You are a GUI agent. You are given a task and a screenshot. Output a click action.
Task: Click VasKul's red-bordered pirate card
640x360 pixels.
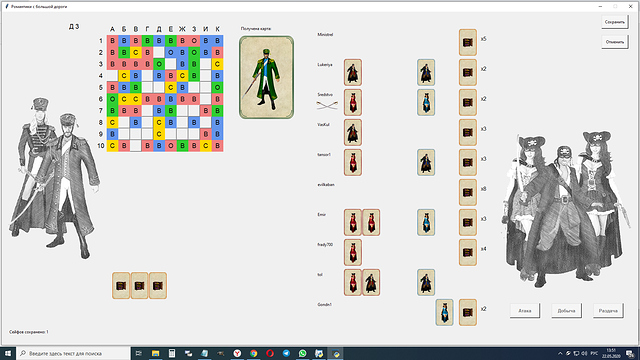[x=353, y=133]
